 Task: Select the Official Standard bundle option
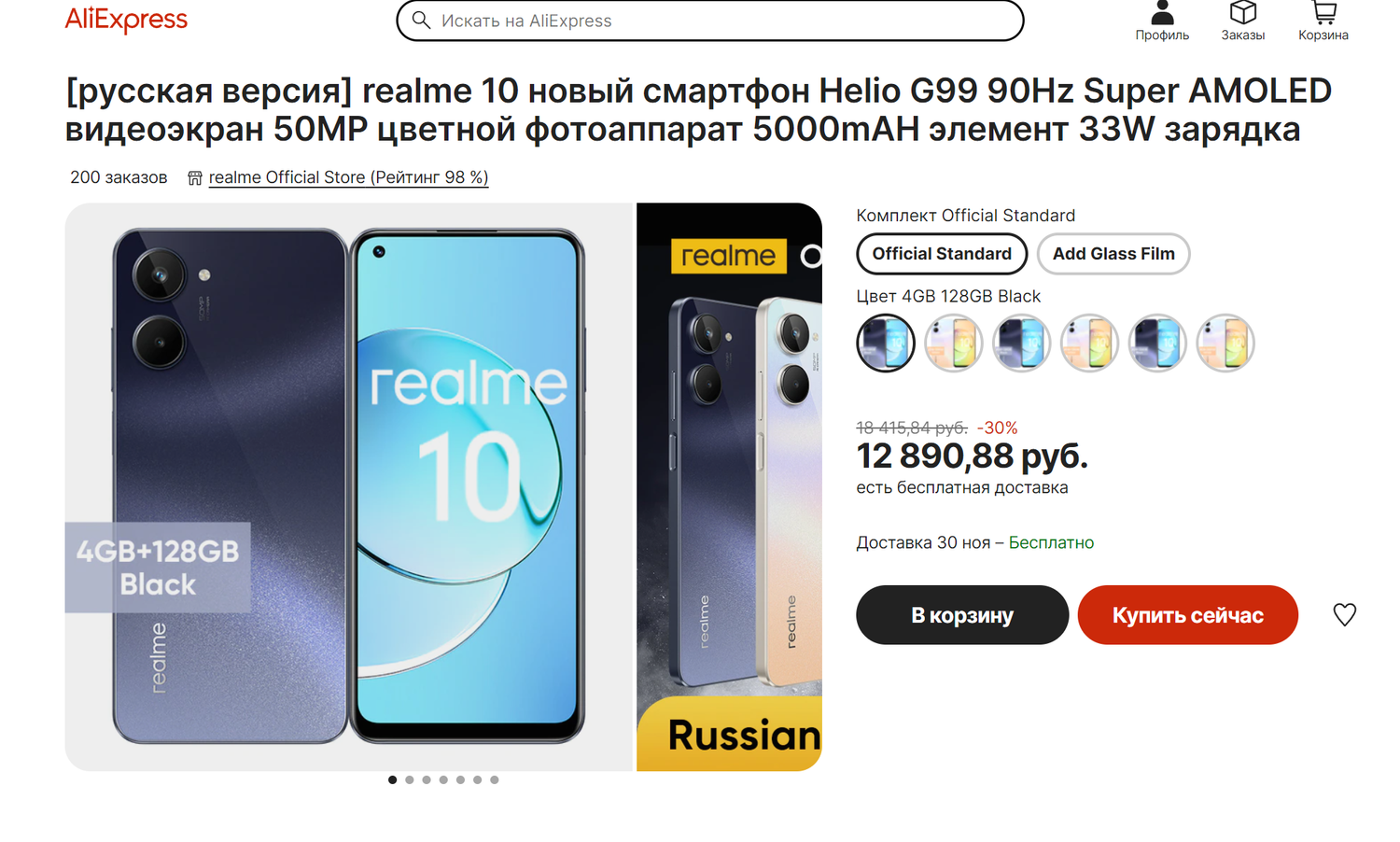click(x=942, y=254)
